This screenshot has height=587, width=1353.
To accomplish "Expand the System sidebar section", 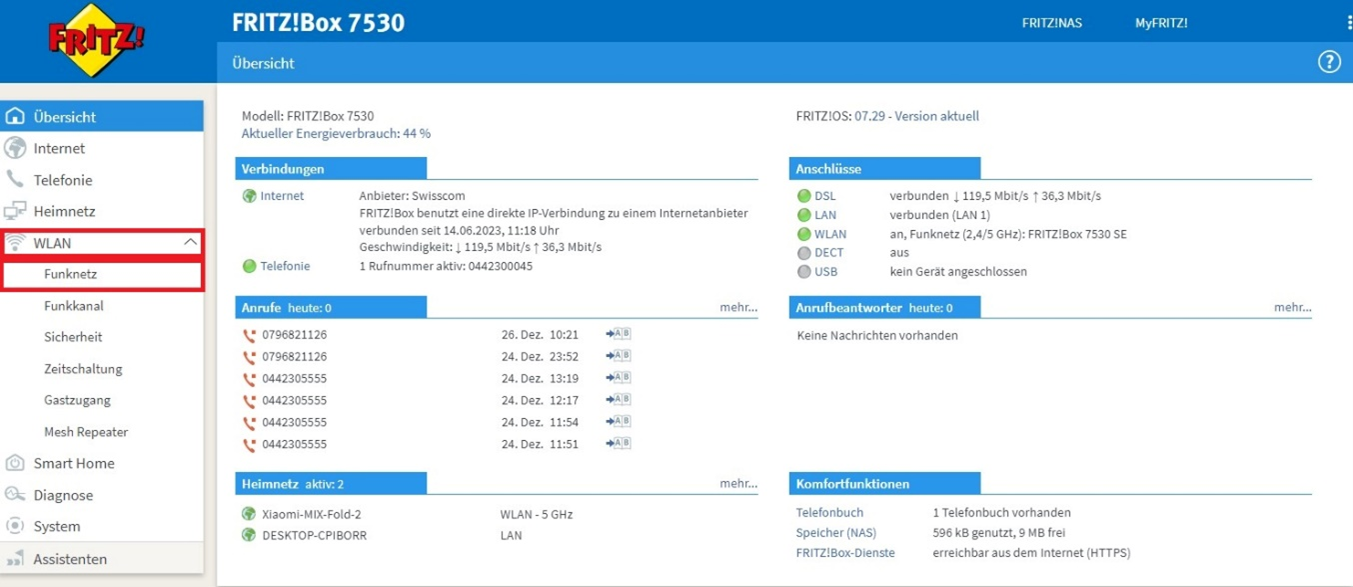I will tap(57, 526).
